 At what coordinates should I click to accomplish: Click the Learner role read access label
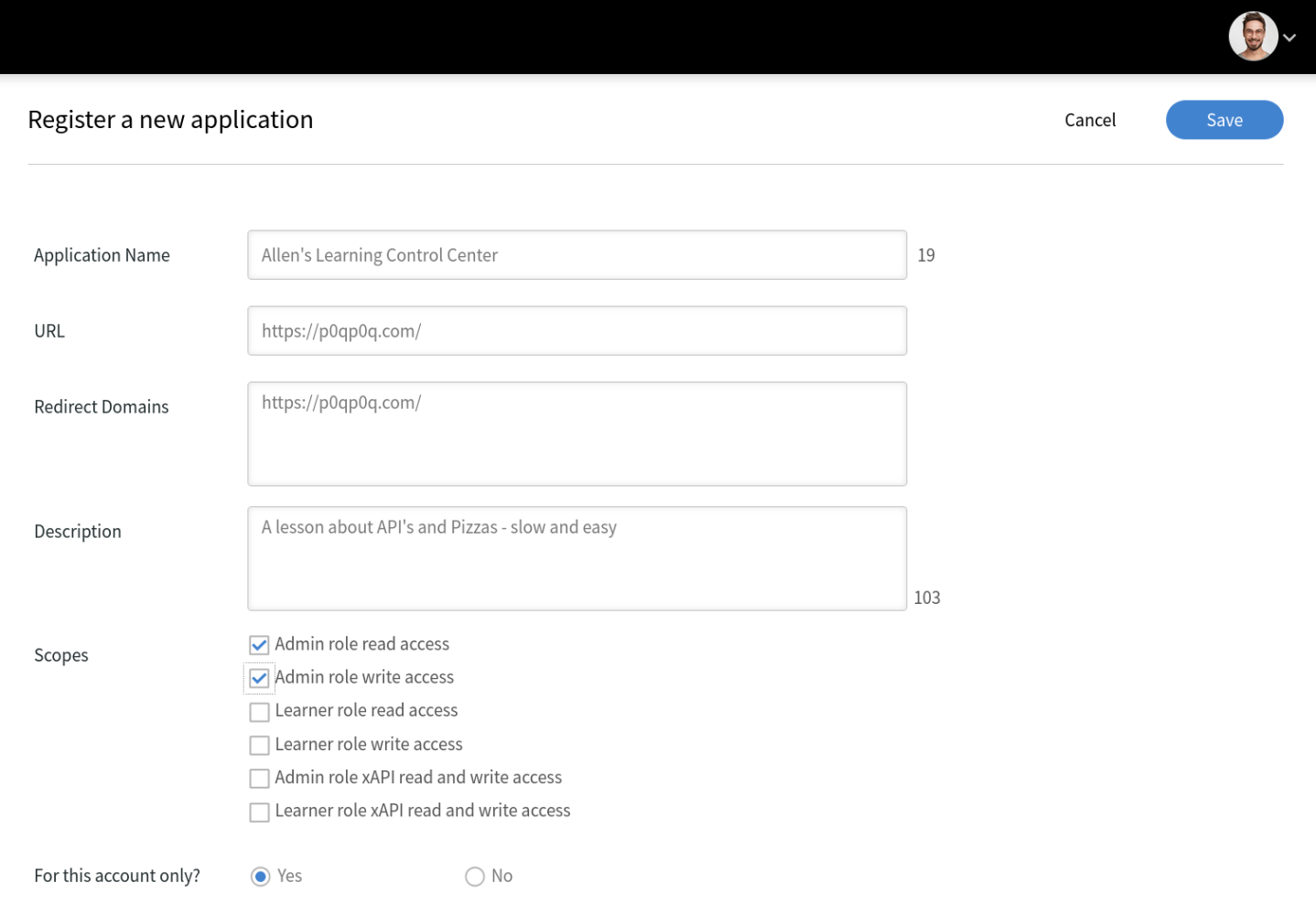pos(366,711)
